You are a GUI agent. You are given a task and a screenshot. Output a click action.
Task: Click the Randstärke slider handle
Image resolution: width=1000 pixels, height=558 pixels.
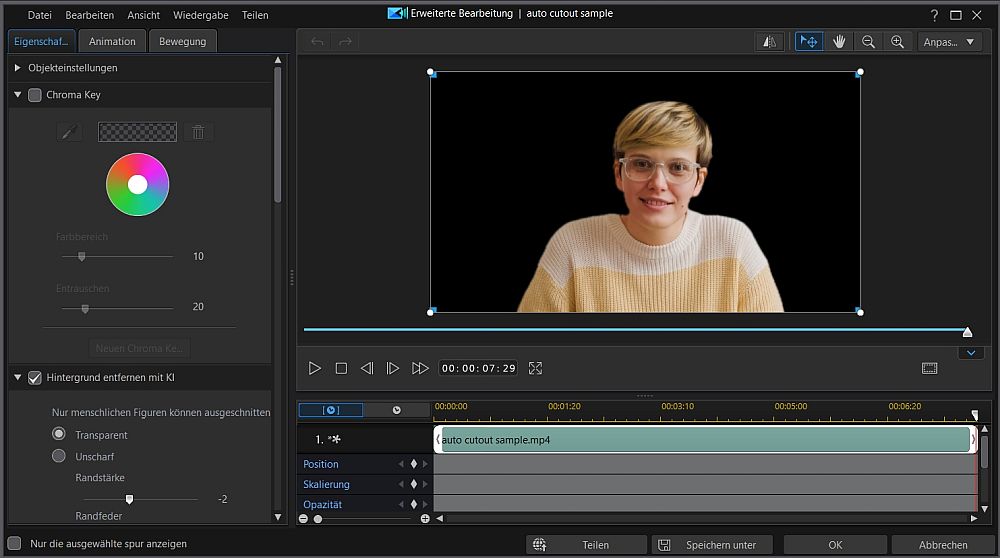(x=129, y=498)
